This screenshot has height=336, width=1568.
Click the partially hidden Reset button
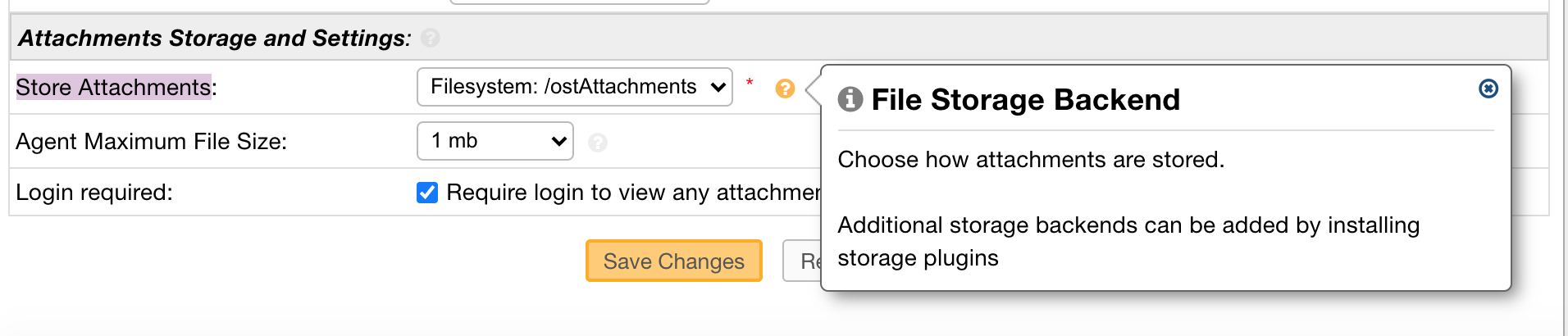[802, 261]
